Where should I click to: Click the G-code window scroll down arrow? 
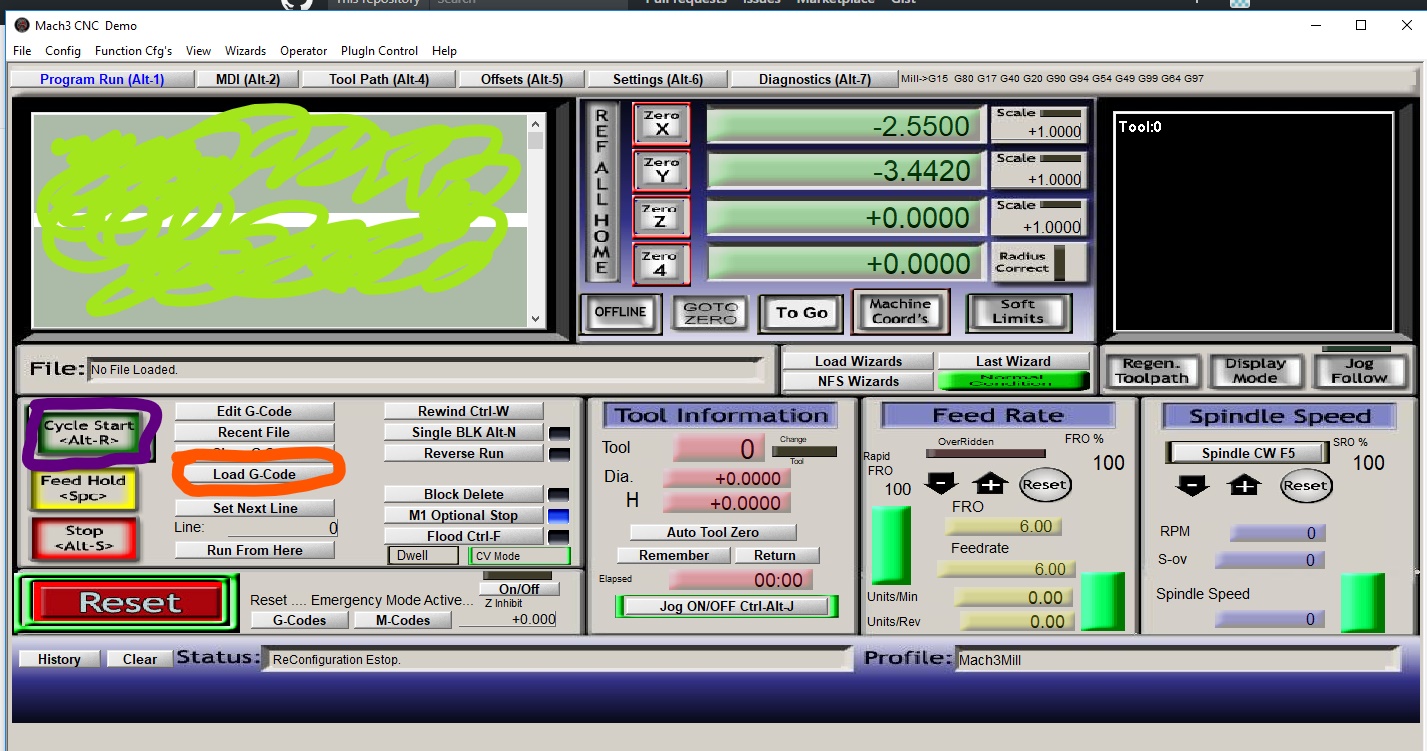pyautogui.click(x=536, y=319)
